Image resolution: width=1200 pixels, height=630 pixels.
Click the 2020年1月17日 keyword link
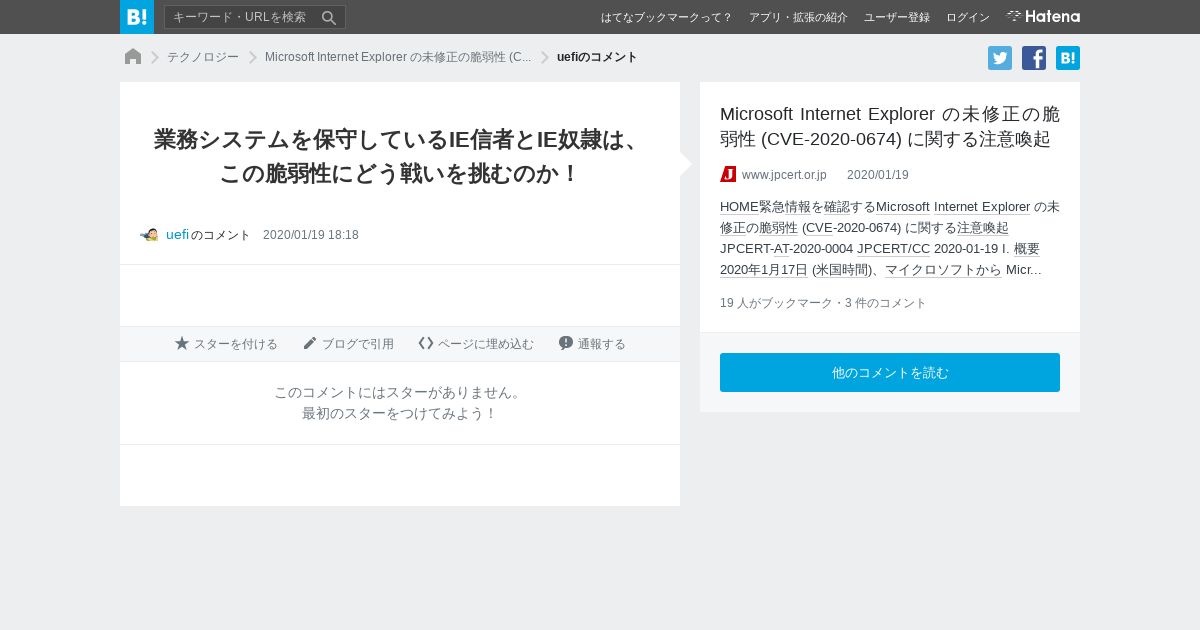tap(764, 270)
